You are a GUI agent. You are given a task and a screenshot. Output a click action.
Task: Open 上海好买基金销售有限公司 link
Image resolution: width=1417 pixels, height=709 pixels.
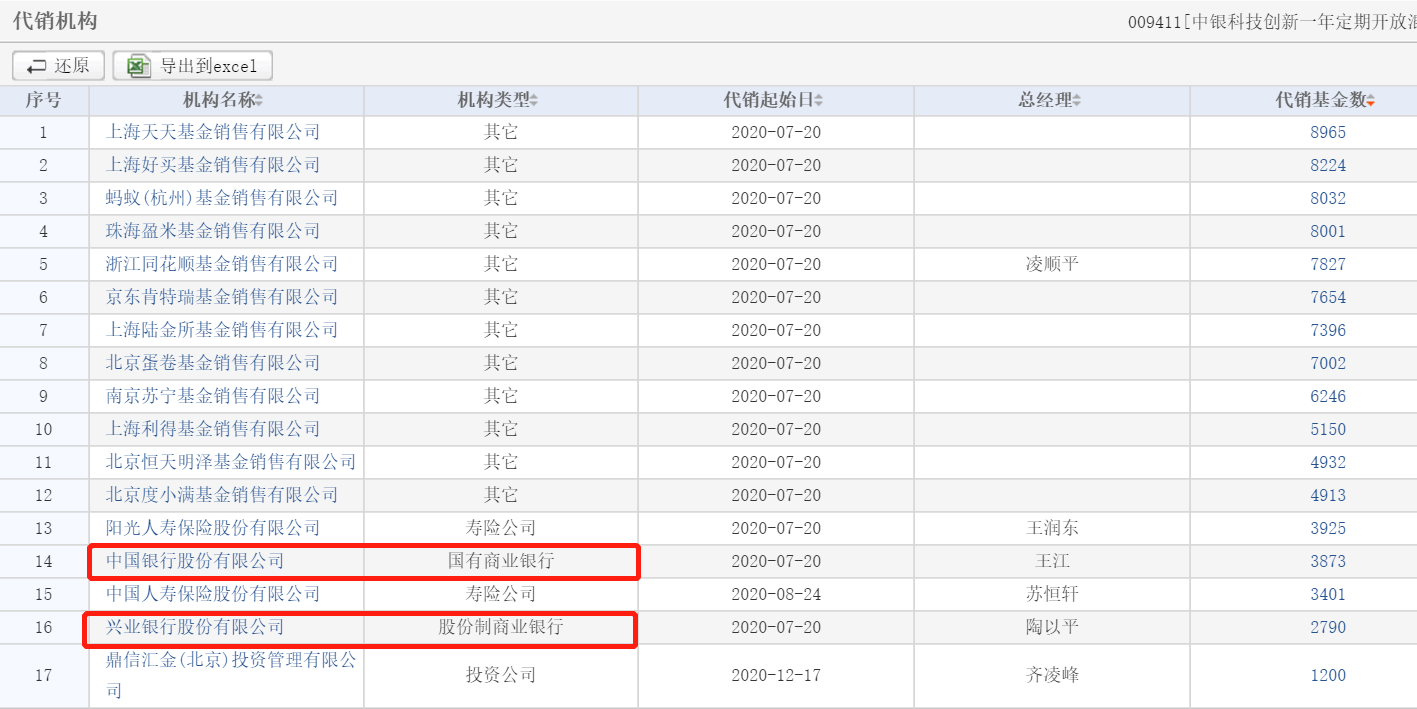point(213,165)
